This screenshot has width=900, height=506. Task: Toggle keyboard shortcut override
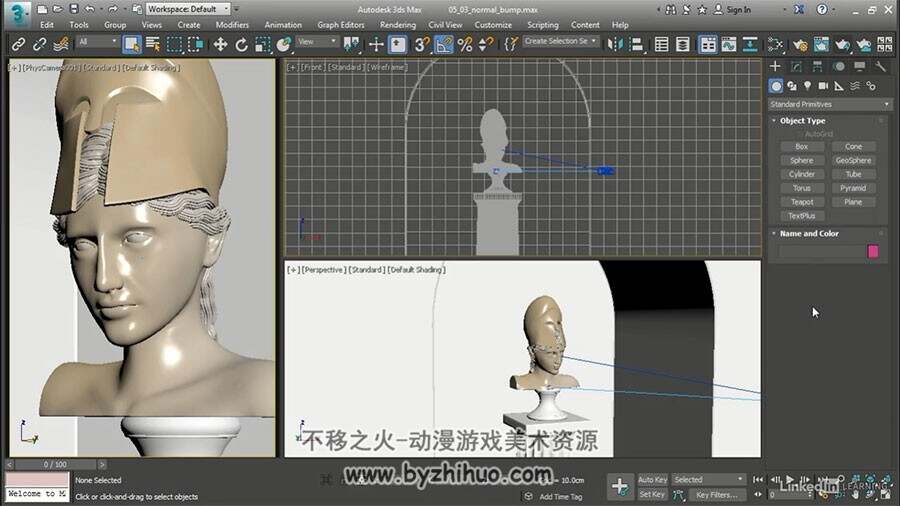tap(398, 44)
